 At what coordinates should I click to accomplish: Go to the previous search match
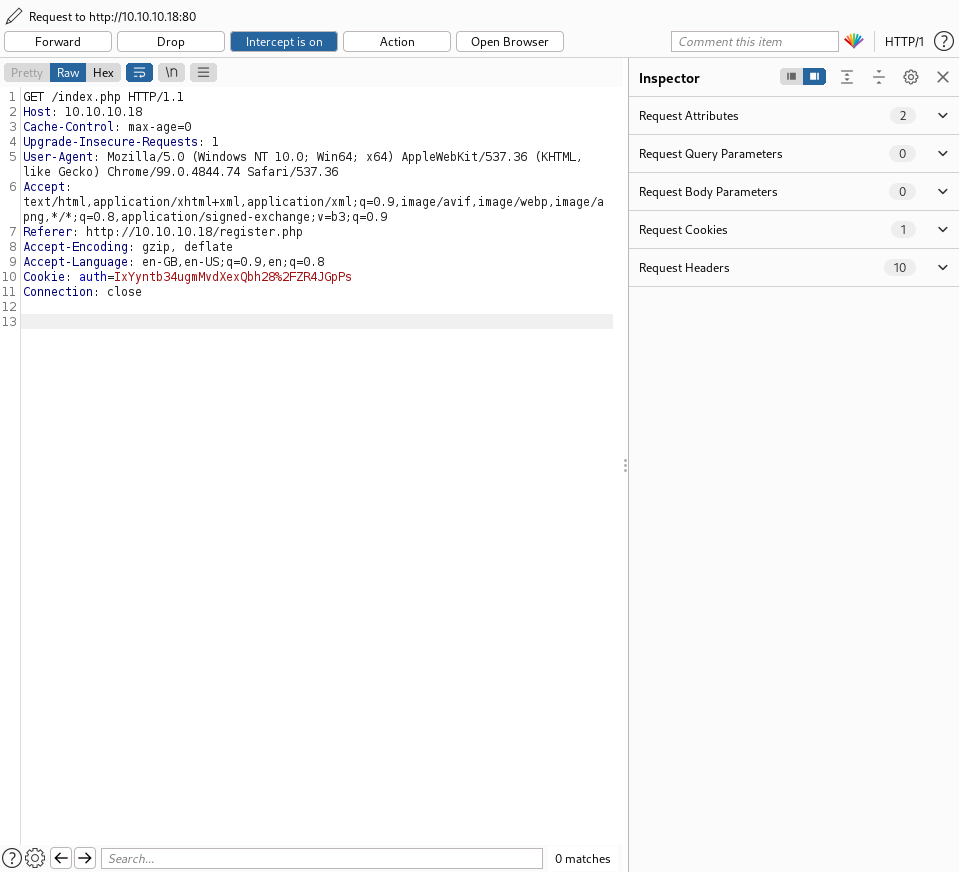(61, 858)
